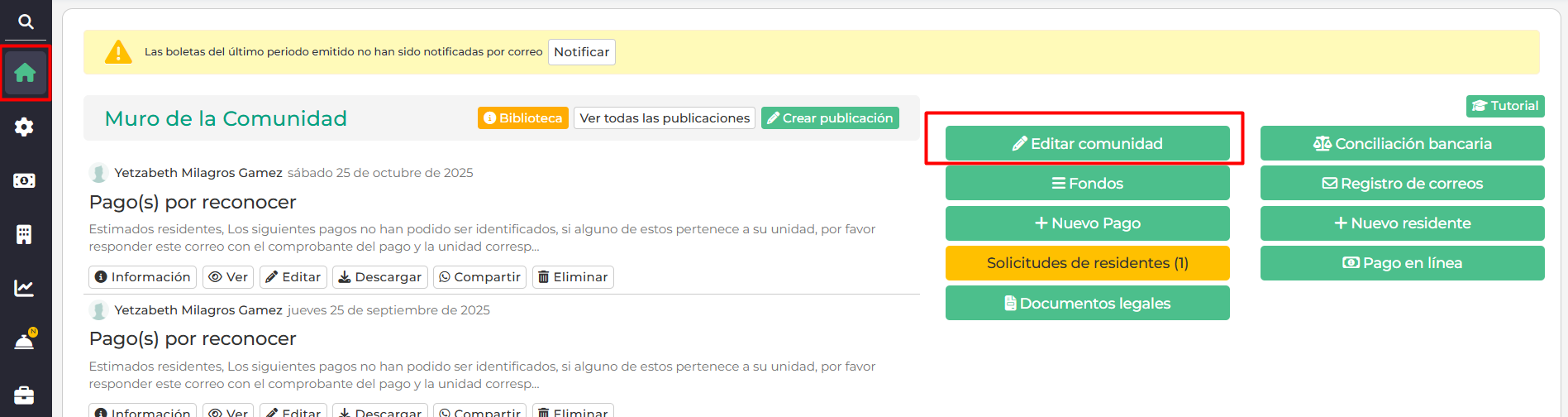Click the Notificar button in warning banner
Viewport: 1568px width, 417px height.
581,52
